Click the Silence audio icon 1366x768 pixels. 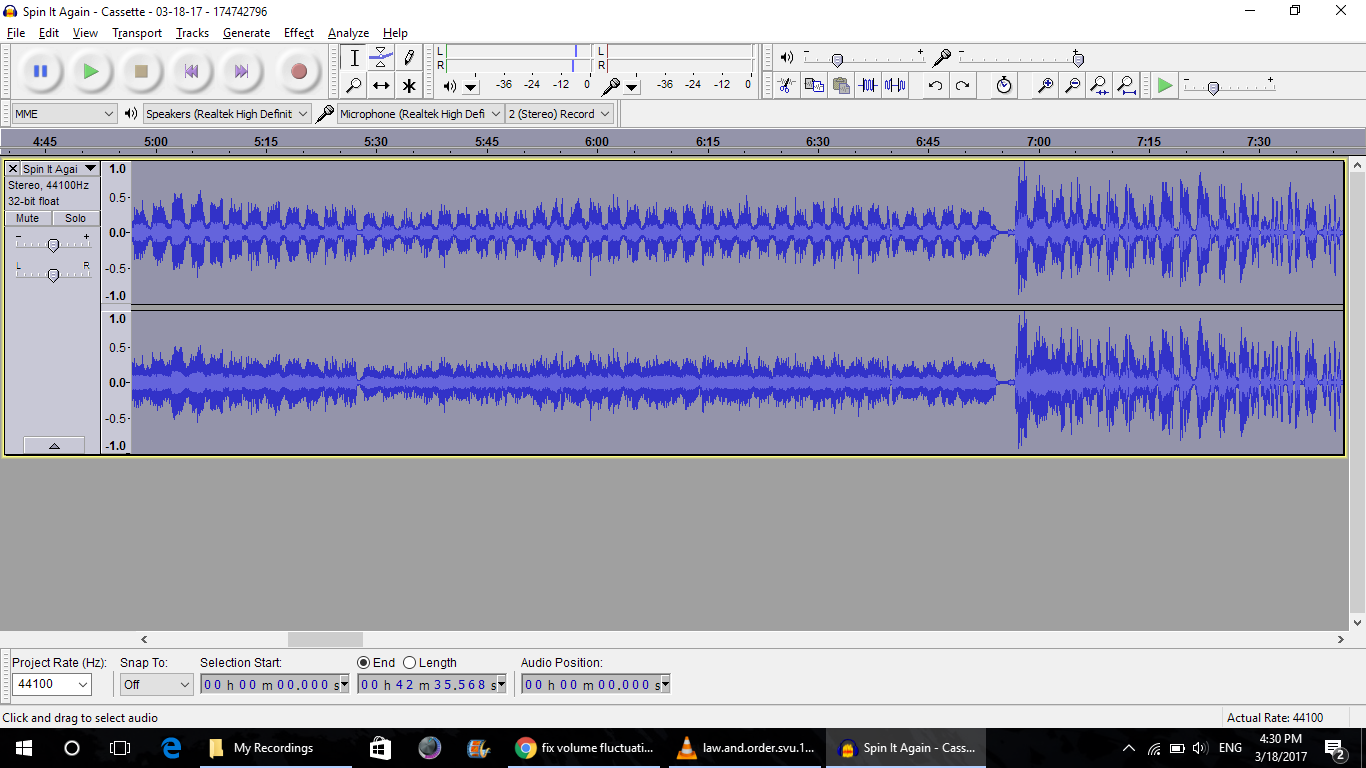[x=895, y=85]
